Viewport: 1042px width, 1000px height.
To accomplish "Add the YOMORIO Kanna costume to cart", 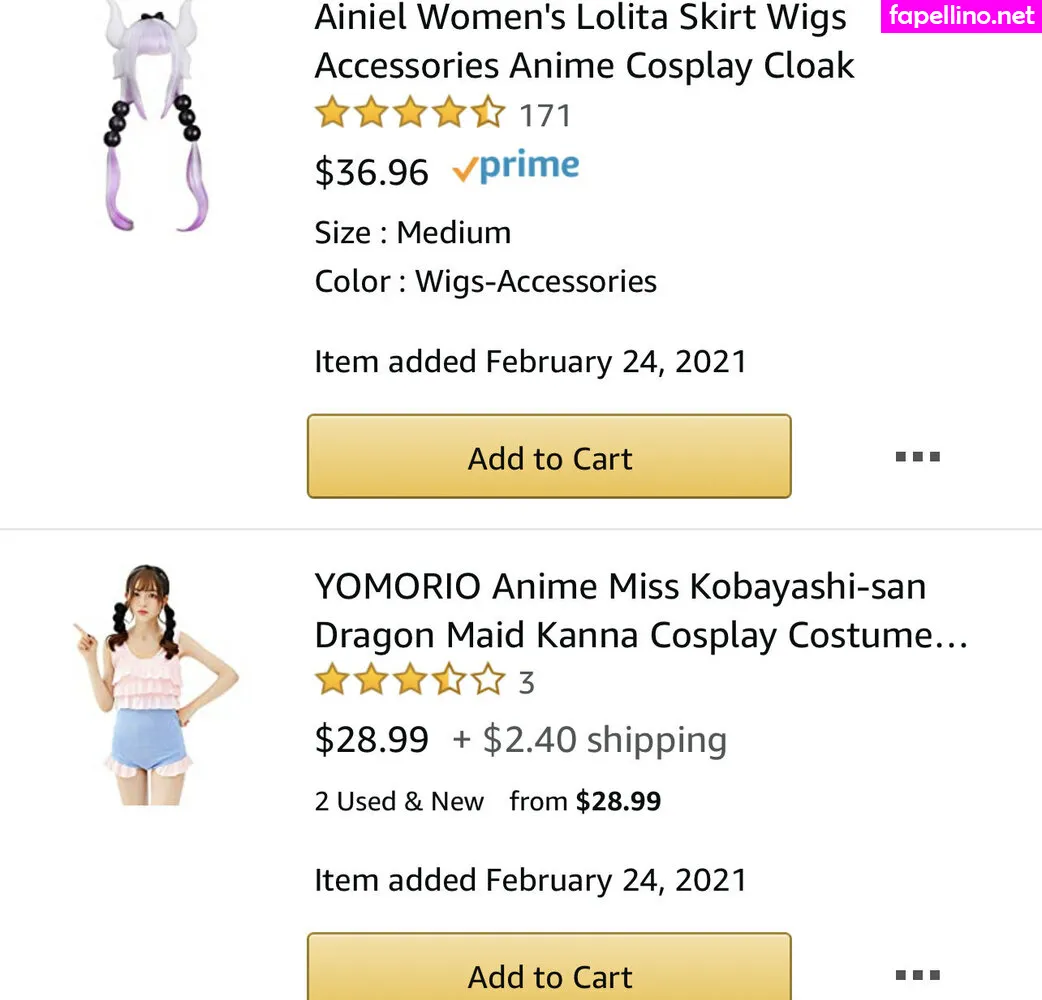I will (x=549, y=974).
